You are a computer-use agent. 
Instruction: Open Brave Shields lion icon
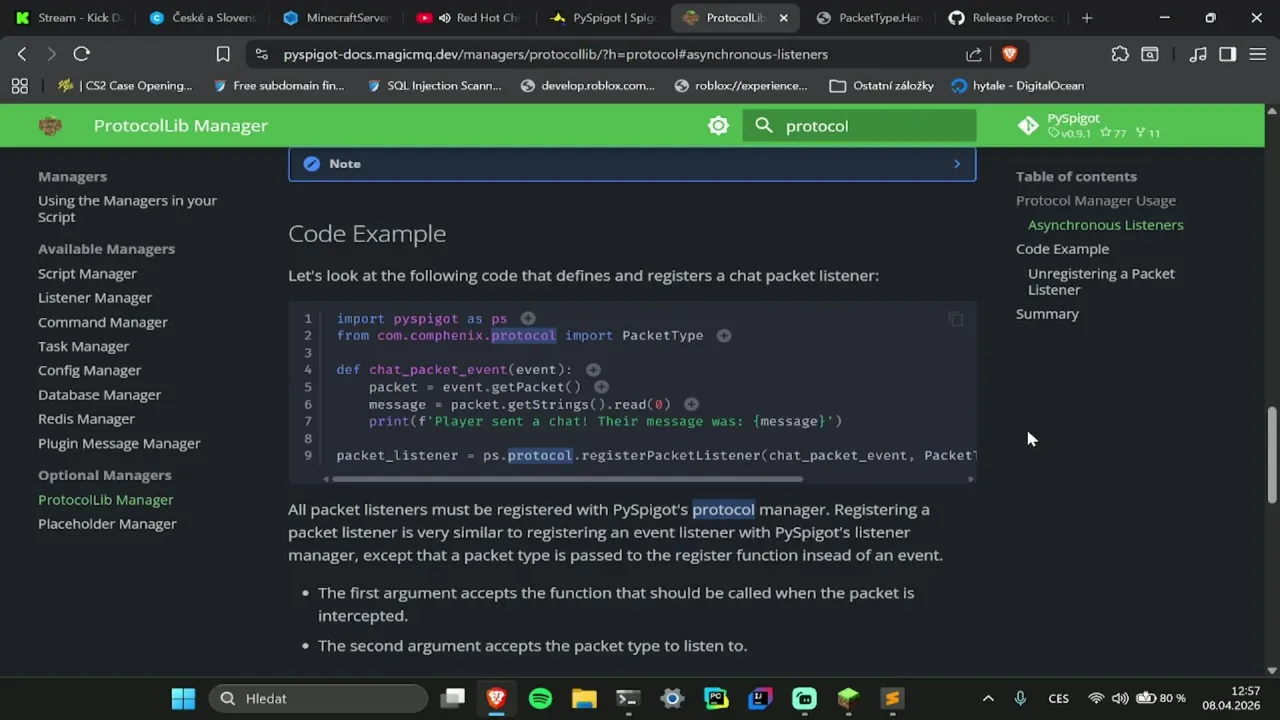(x=1009, y=54)
